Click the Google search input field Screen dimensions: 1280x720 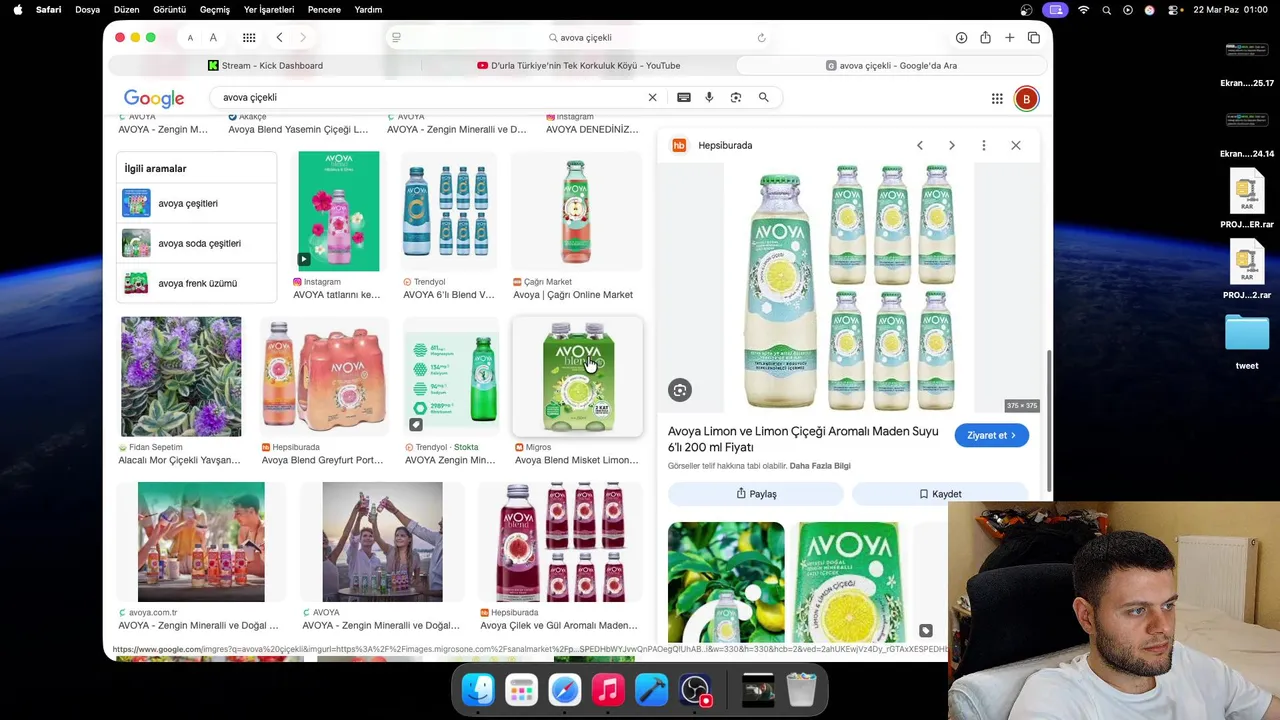430,97
